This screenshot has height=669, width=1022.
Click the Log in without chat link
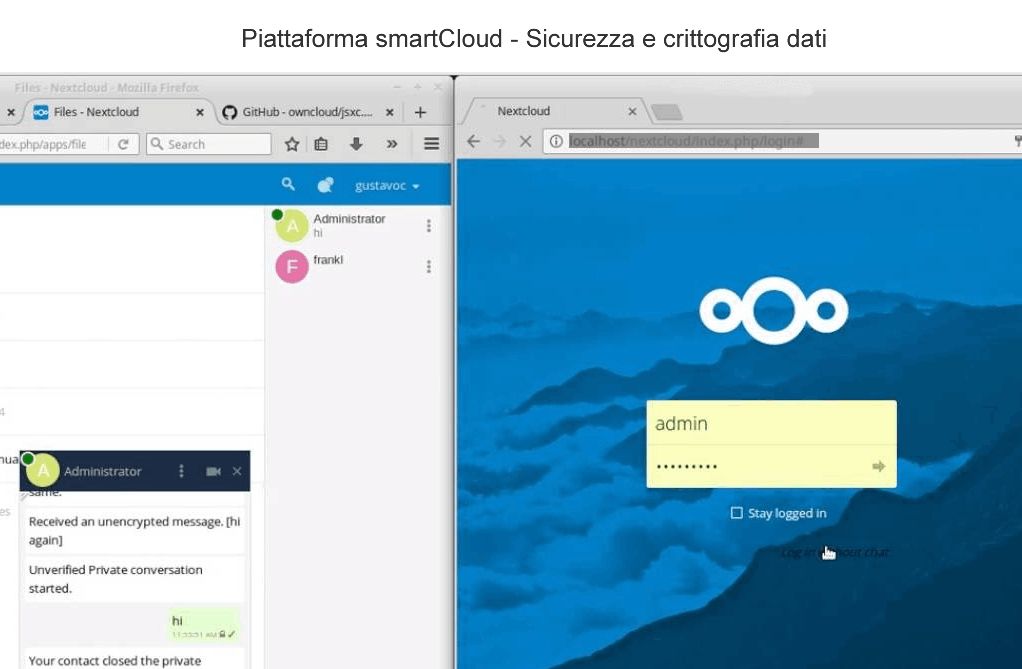click(835, 552)
